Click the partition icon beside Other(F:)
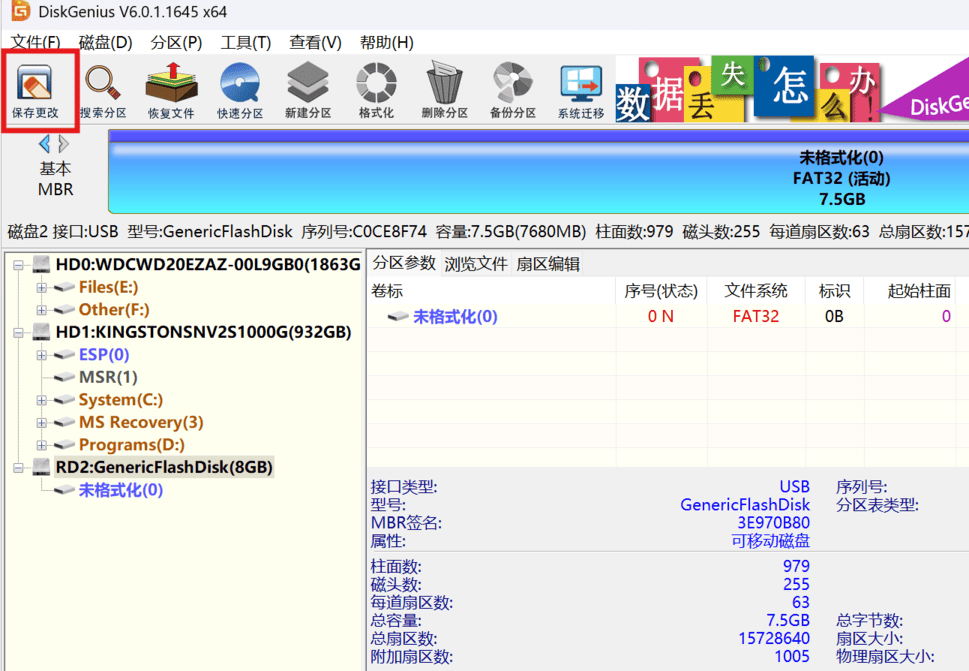Screen dimensions: 969x671 pos(64,310)
